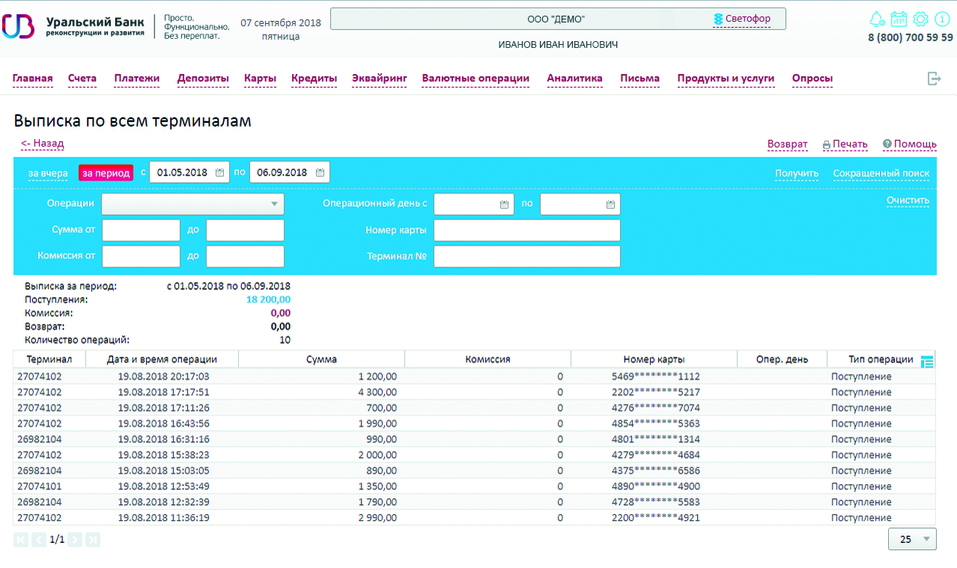Click the notification bell icon
This screenshot has height=568, width=957.
877,19
